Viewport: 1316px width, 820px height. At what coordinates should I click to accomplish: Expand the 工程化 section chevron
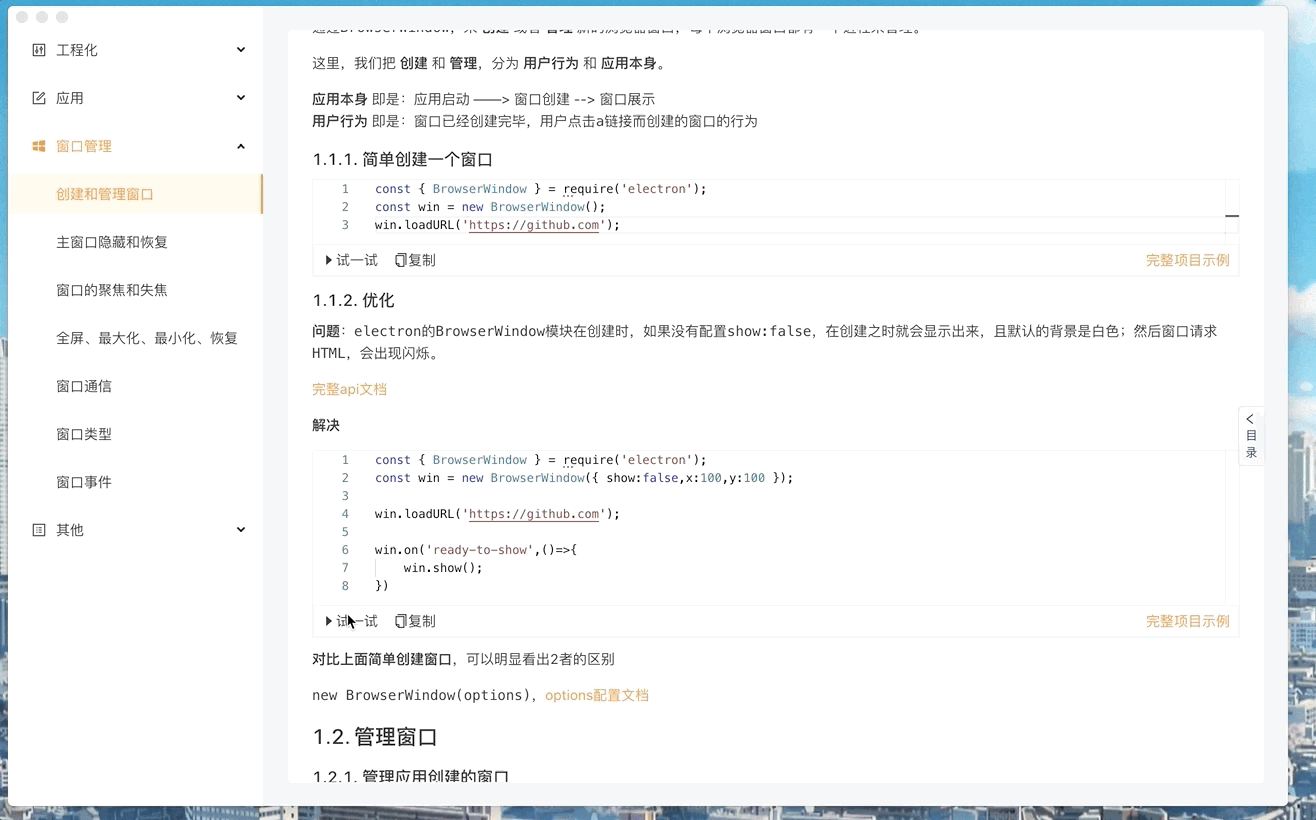(x=241, y=50)
